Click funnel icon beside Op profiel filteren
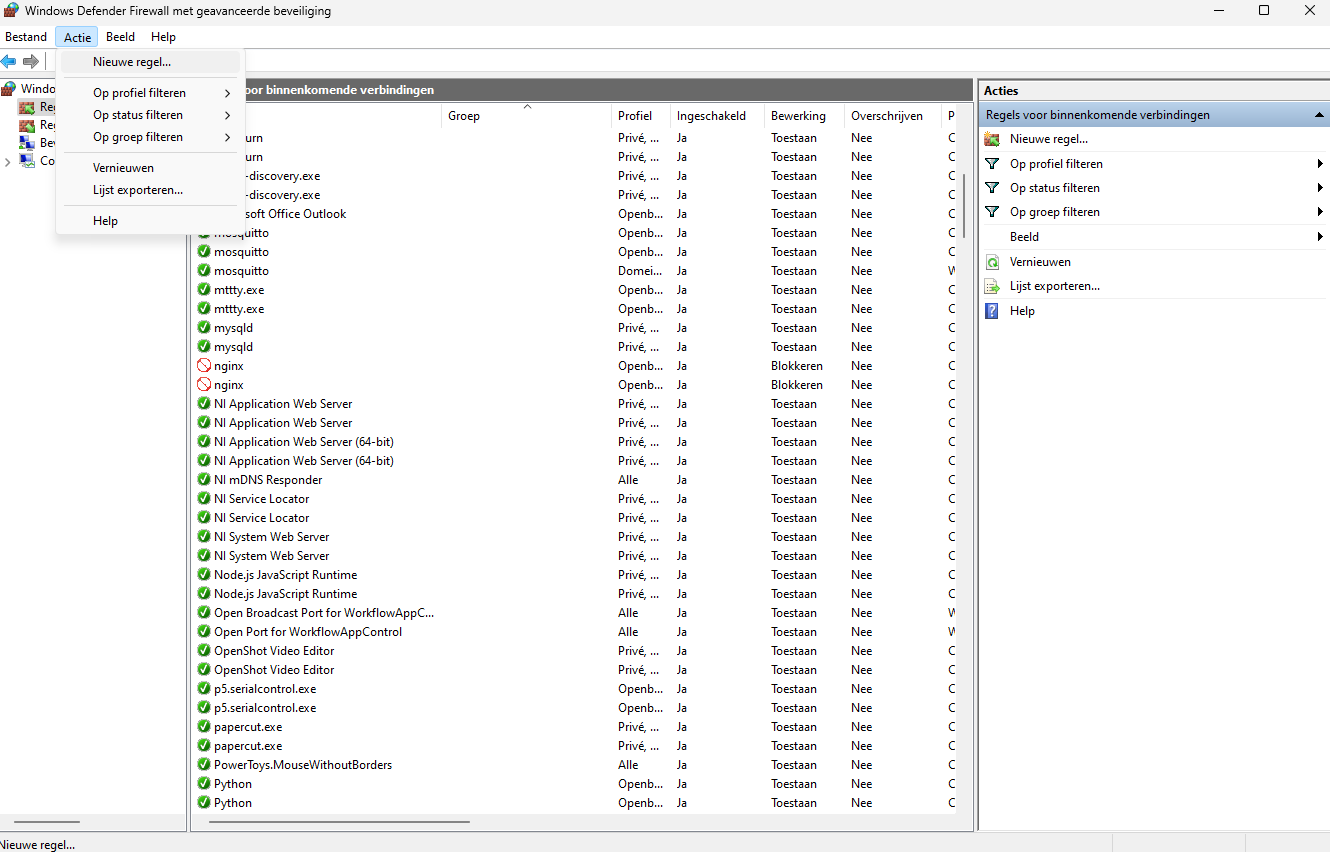This screenshot has width=1330, height=852. (992, 164)
